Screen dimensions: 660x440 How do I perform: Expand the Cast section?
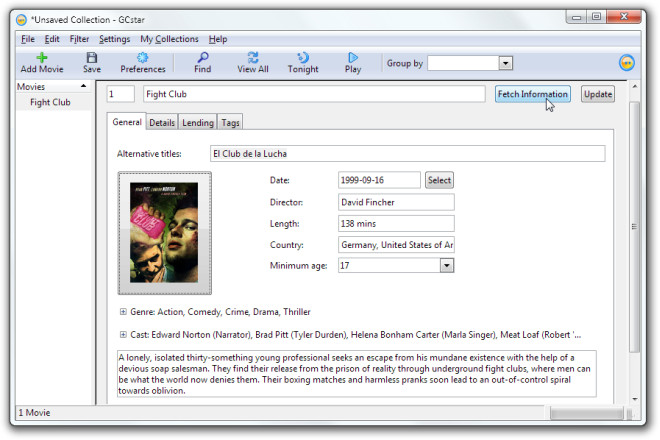click(x=123, y=335)
